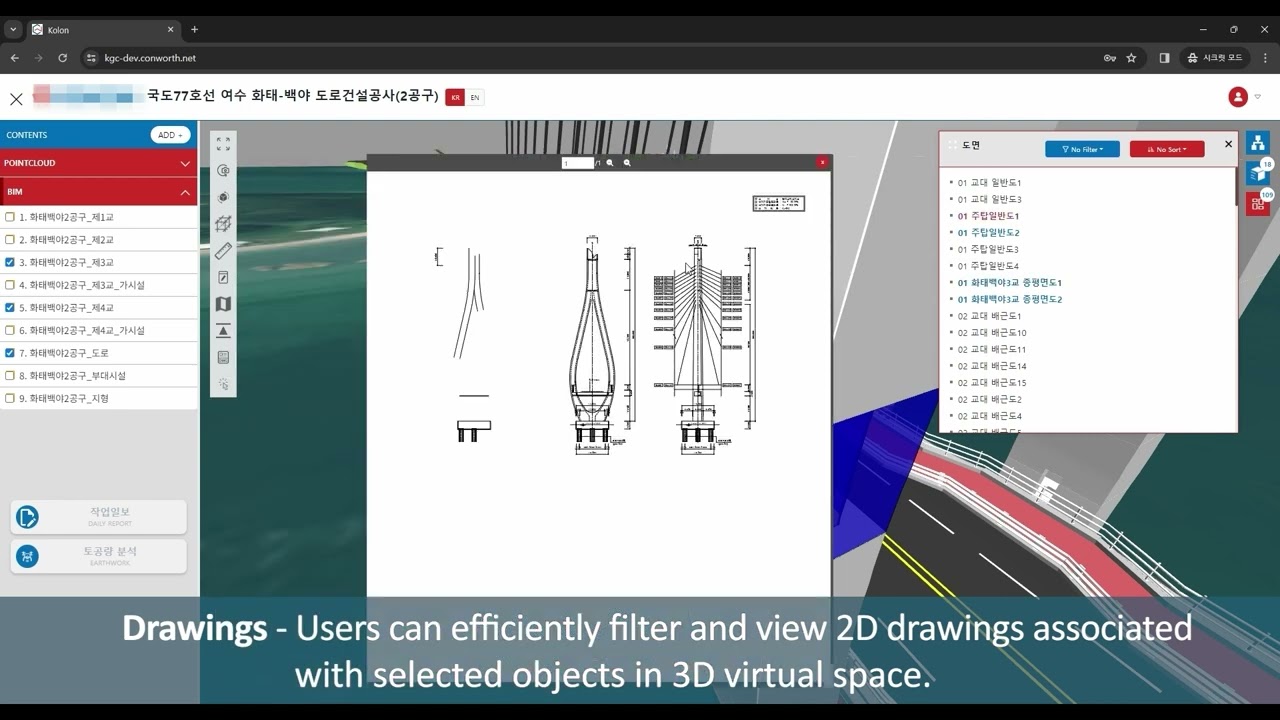Screen dimensions: 1280x720
Task: Open drawing 01 주탑일반도2
Action: click(x=988, y=233)
